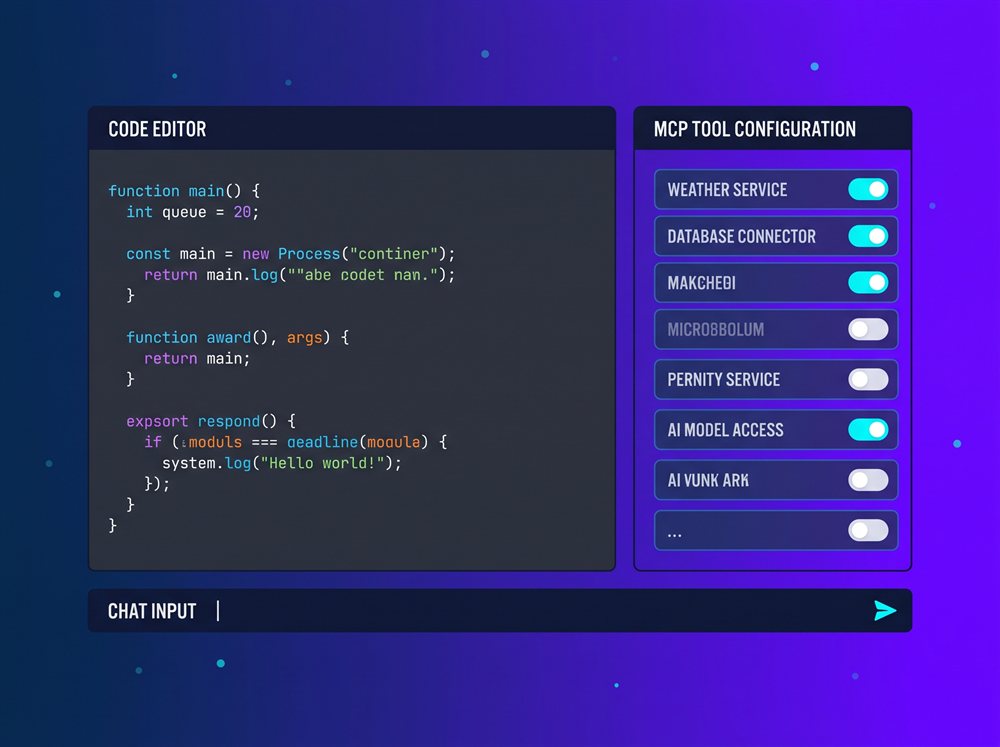Click the 'int queue = 20;' code line
Image resolution: width=1000 pixels, height=747 pixels.
[x=192, y=212]
